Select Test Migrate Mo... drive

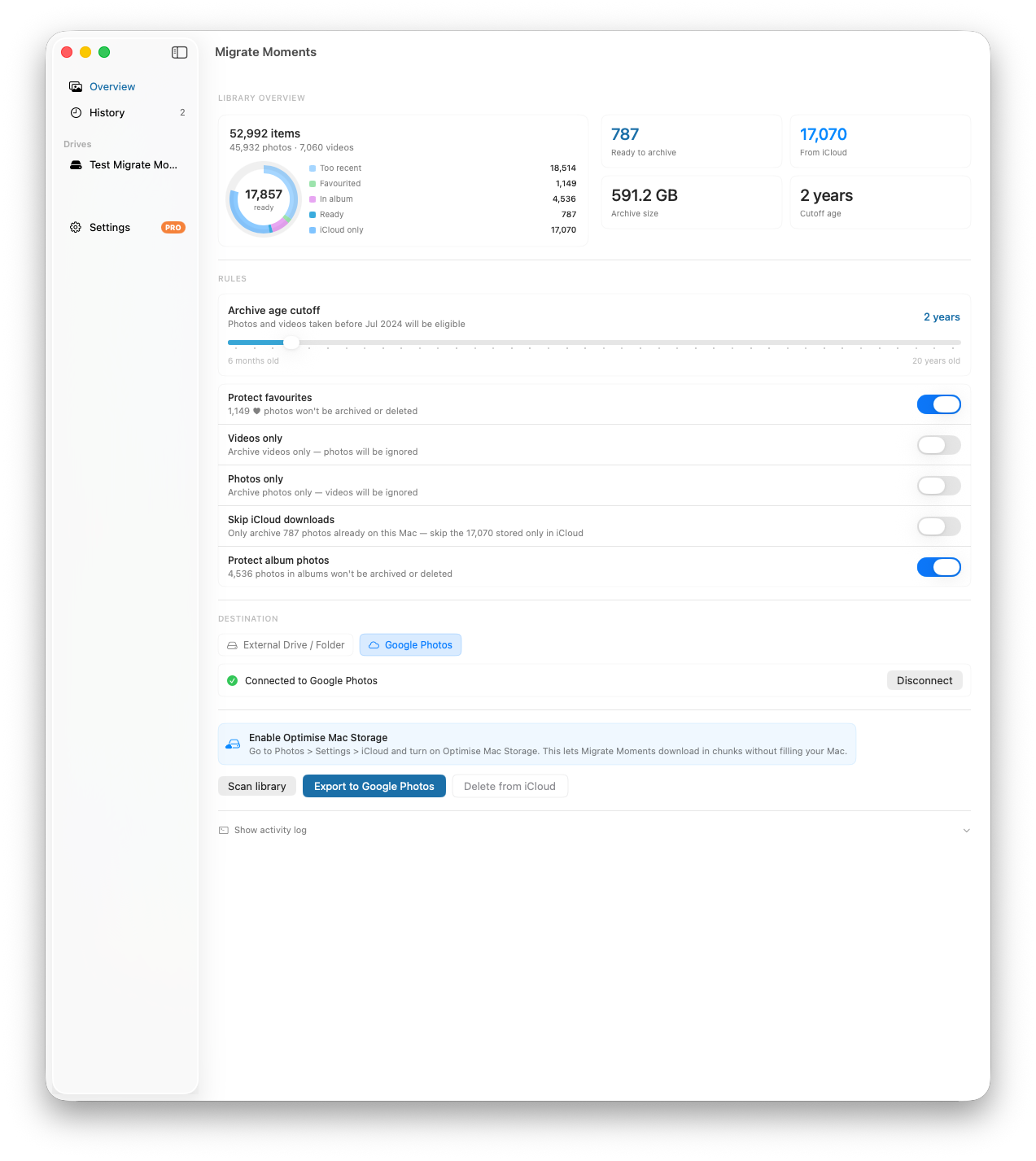tap(125, 164)
